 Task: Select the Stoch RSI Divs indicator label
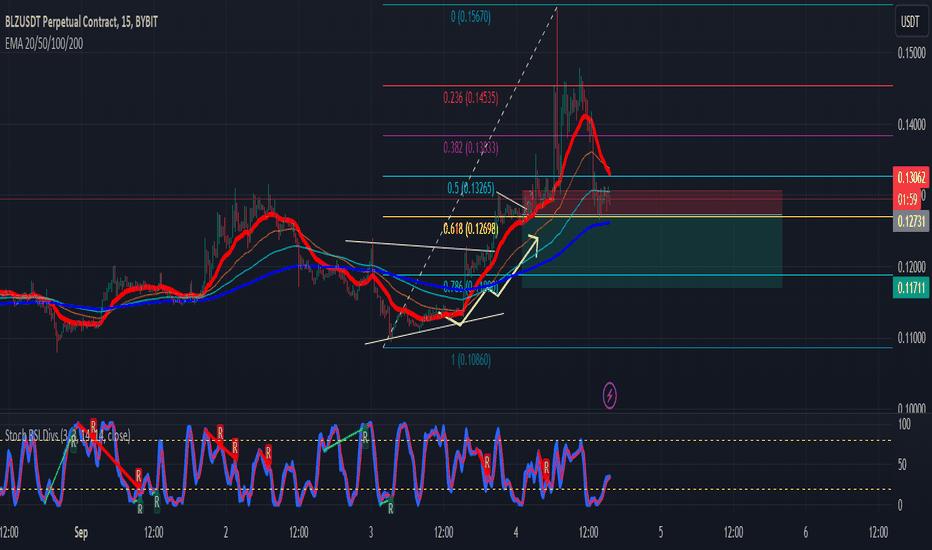coord(67,436)
